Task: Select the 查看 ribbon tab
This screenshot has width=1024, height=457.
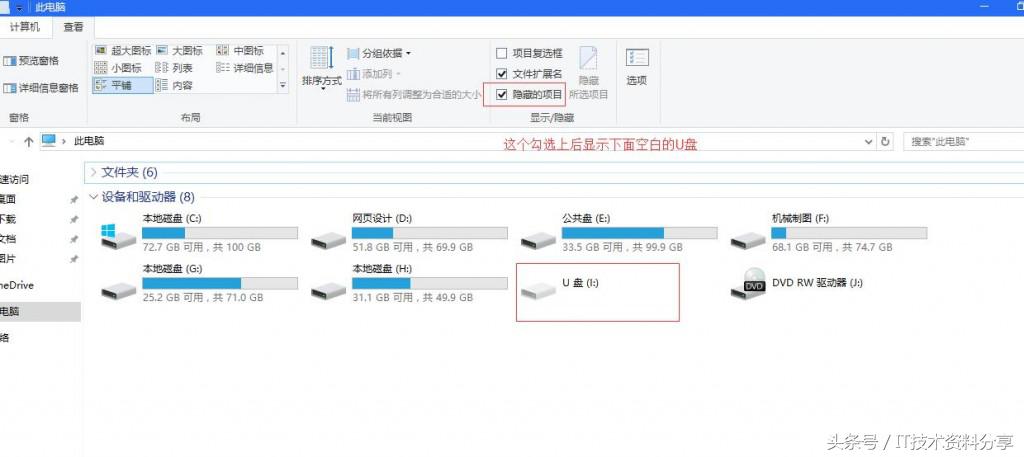Action: point(73,27)
